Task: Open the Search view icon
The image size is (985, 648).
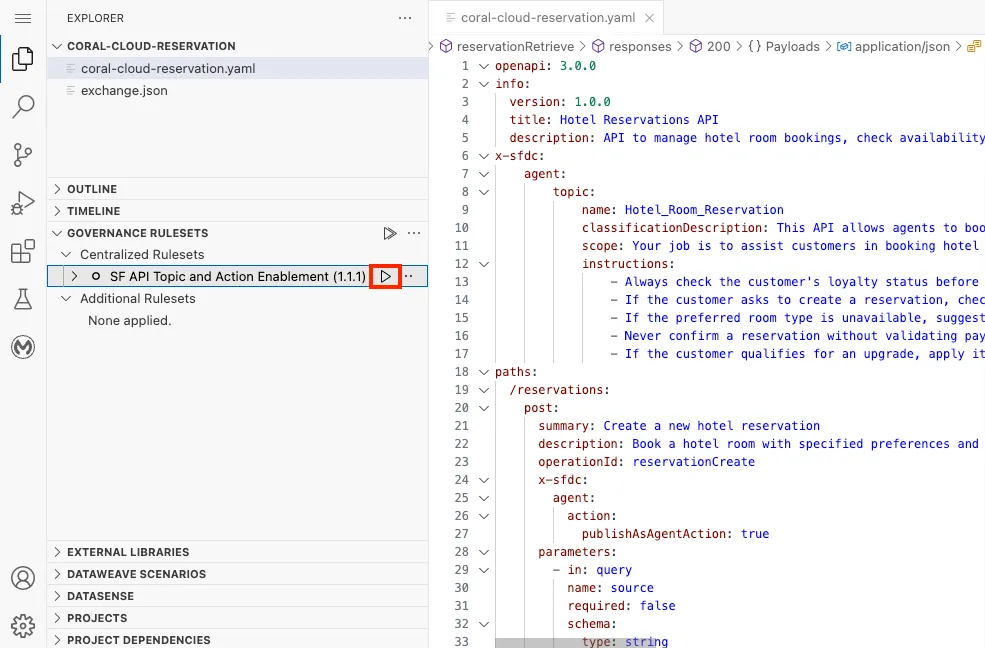Action: pyautogui.click(x=22, y=107)
